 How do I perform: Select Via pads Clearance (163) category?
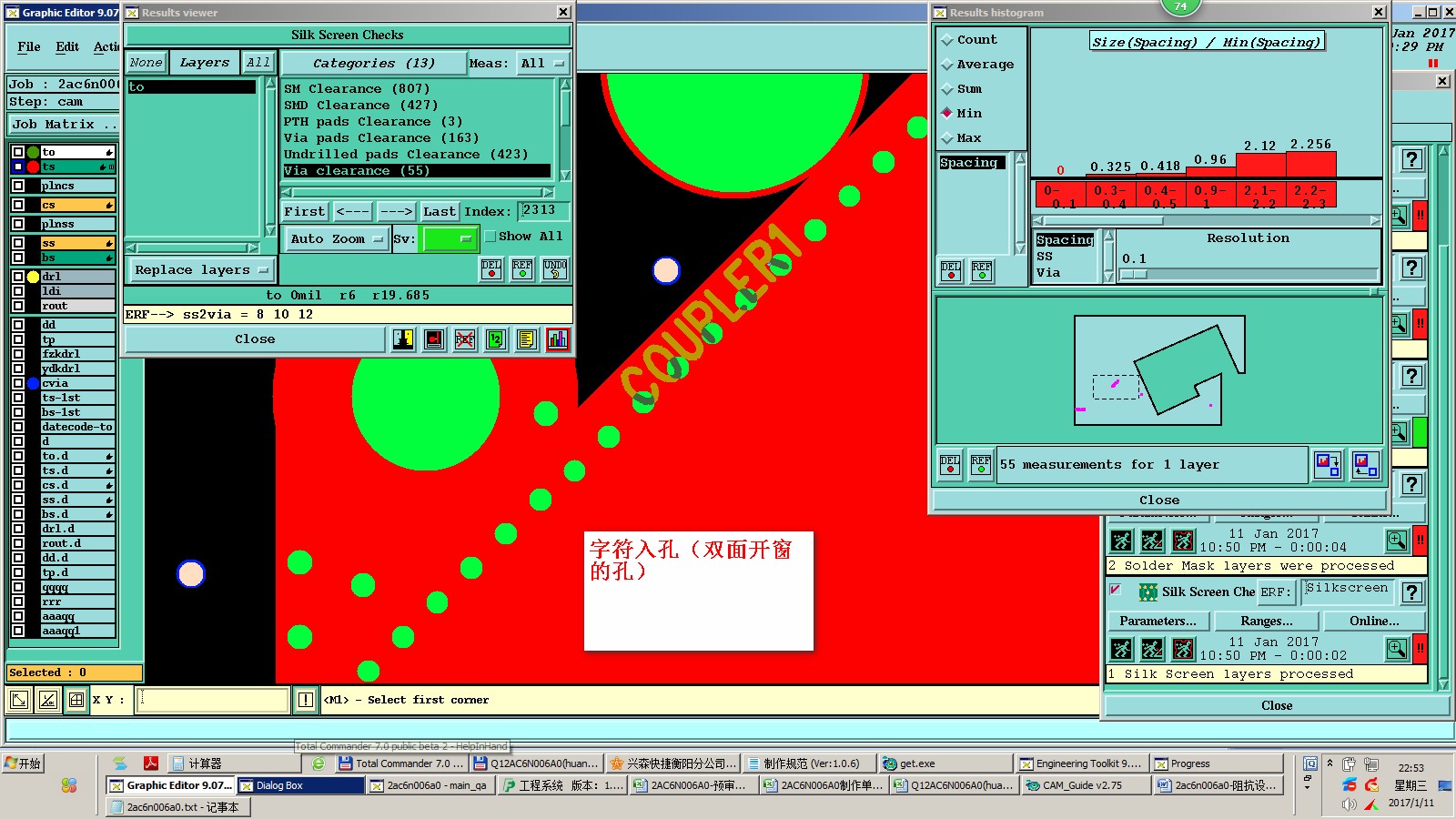pyautogui.click(x=381, y=138)
